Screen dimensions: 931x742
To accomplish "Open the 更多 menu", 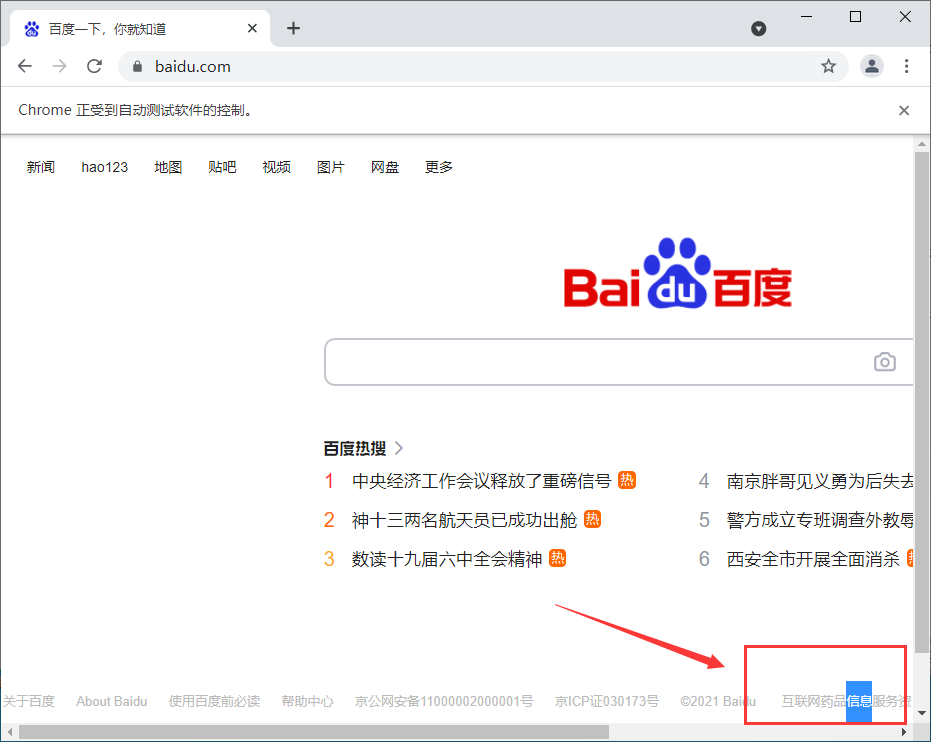I will coord(438,167).
